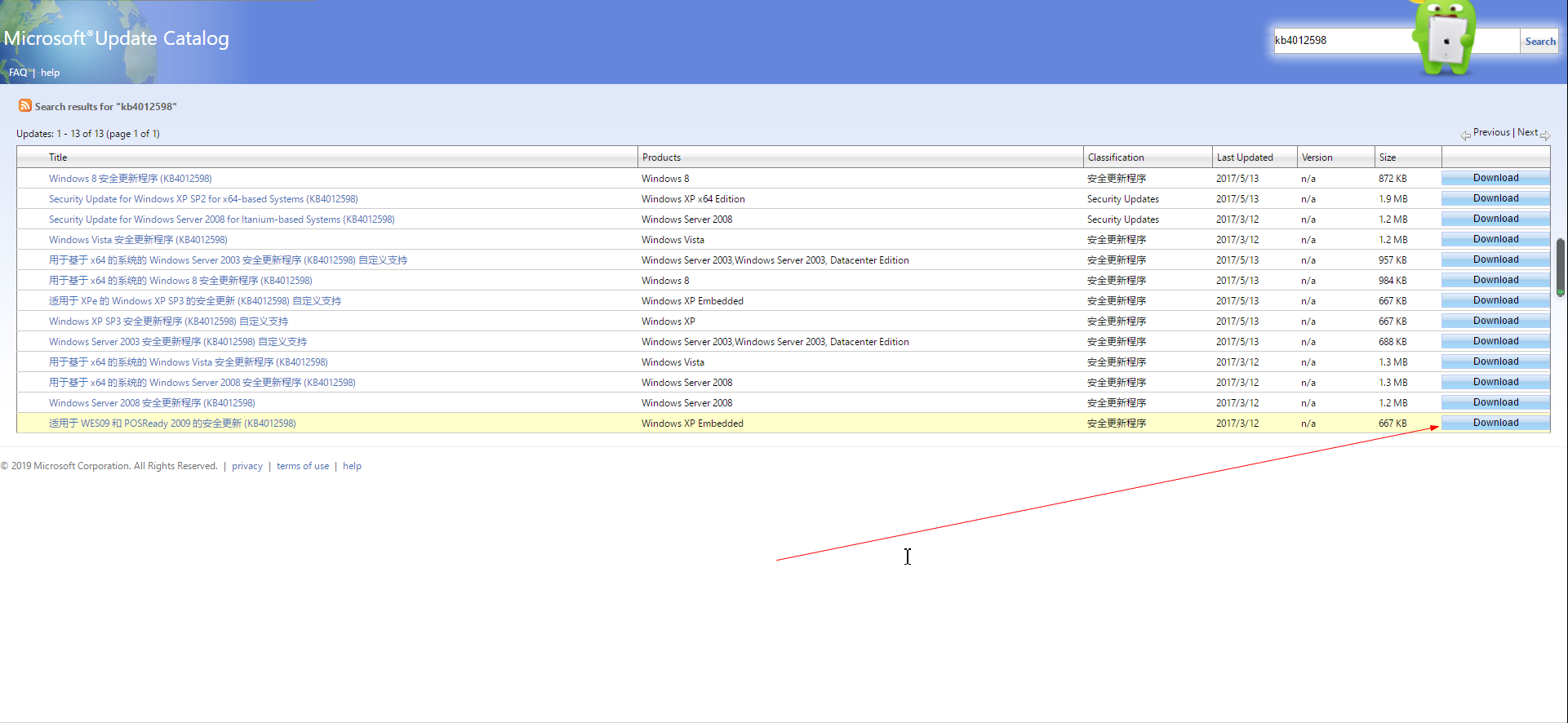Click the green android mascot icon
This screenshot has height=723, width=1568.
(1446, 38)
